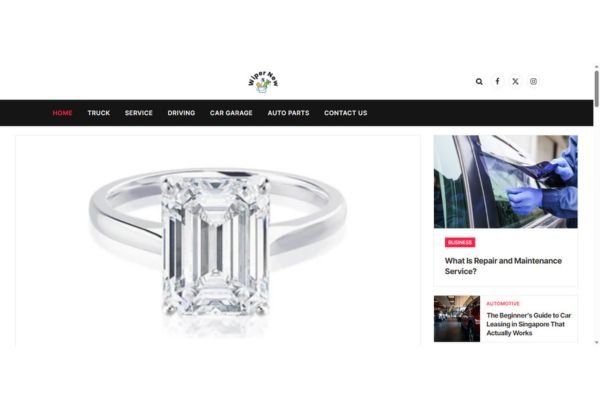Go to the Contact Us page
The width and height of the screenshot is (600, 409).
346,113
